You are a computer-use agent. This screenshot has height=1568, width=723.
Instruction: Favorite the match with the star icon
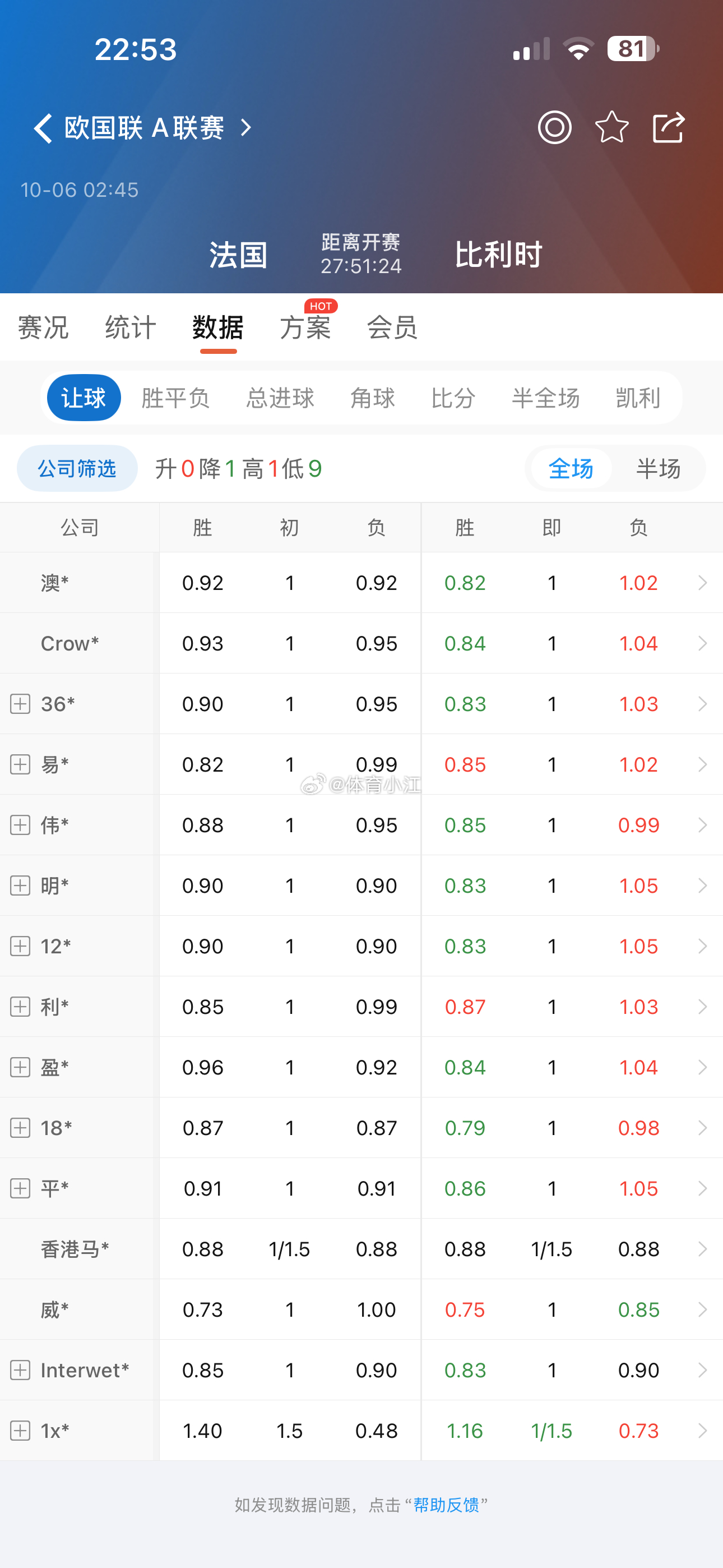[611, 127]
